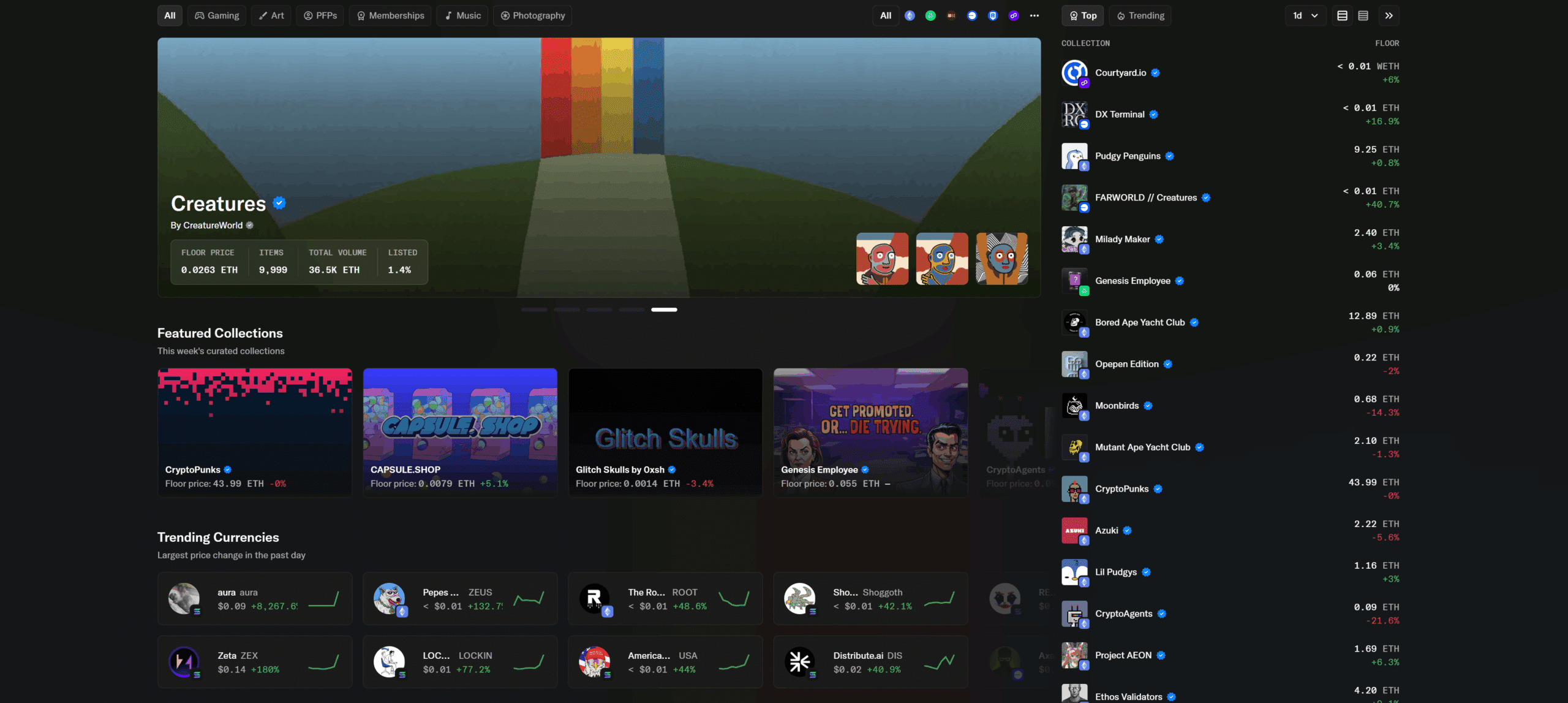Click the Creatures collection title
1568x703 pixels.
(218, 203)
